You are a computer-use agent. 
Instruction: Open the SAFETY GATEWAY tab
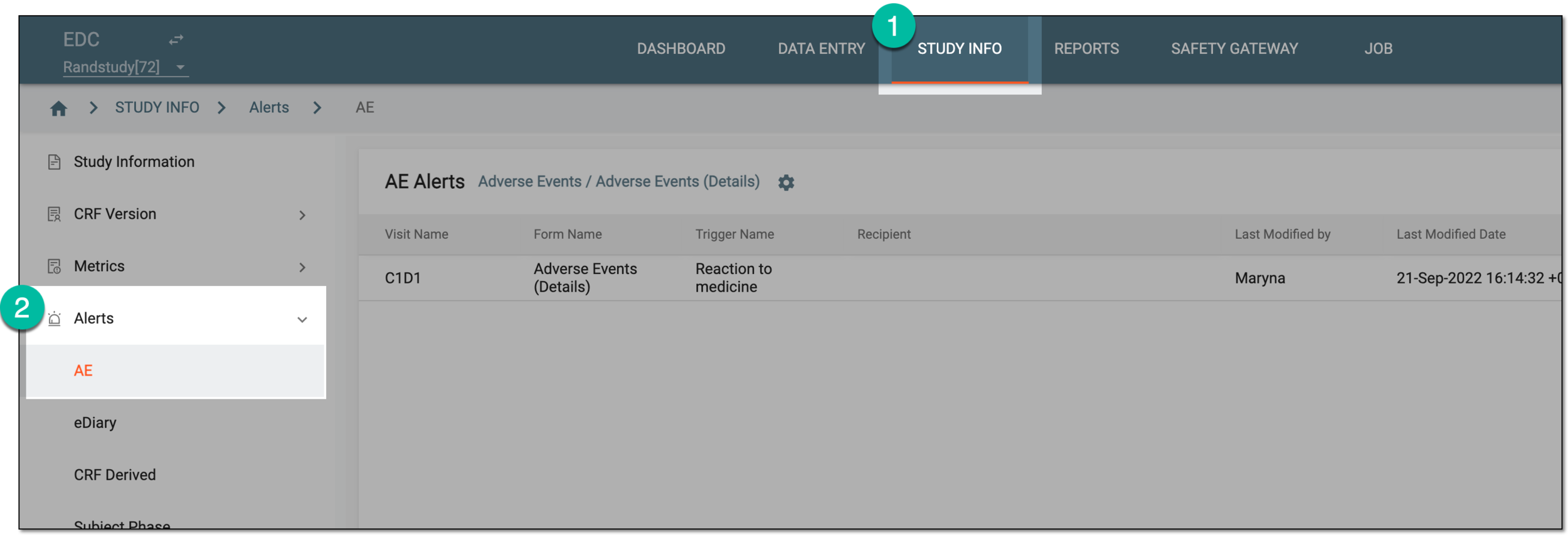pyautogui.click(x=1234, y=49)
